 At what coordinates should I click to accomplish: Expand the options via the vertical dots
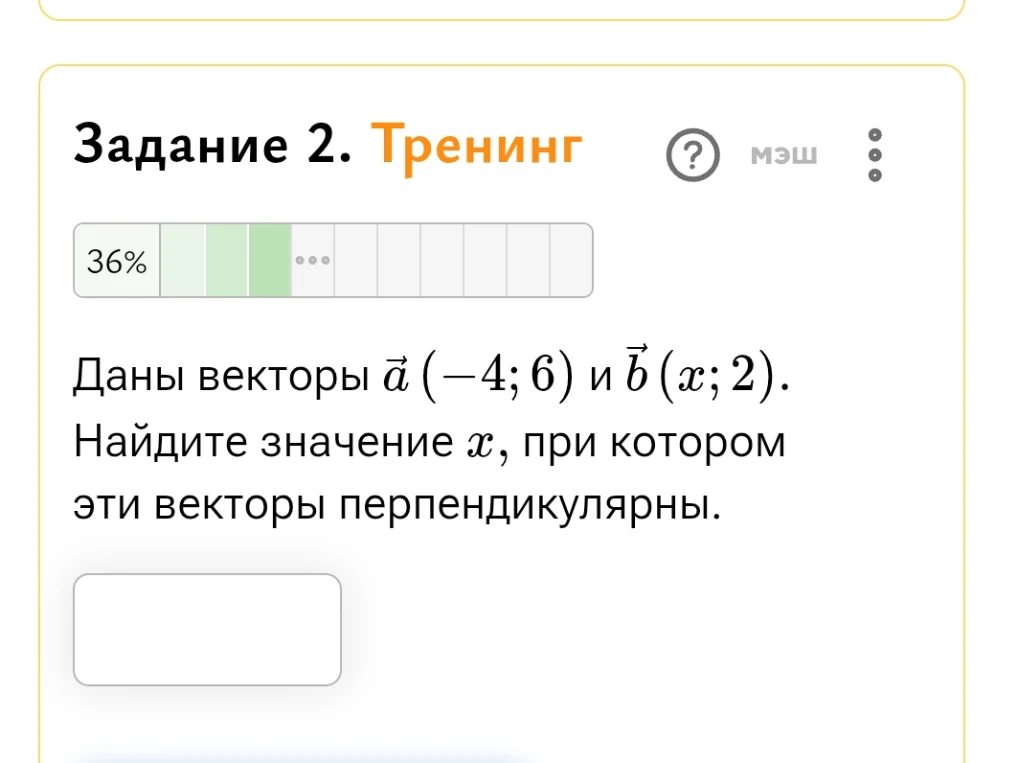[x=875, y=154]
